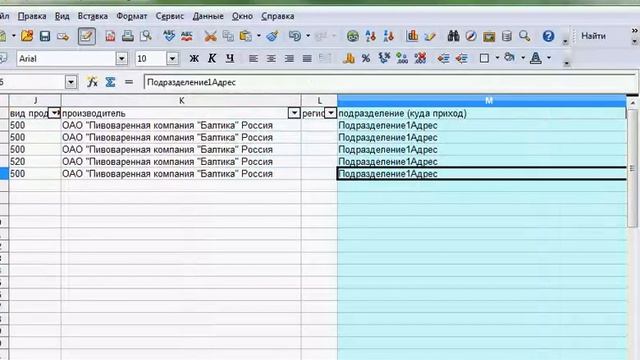Add a decimal place

pos(402,58)
